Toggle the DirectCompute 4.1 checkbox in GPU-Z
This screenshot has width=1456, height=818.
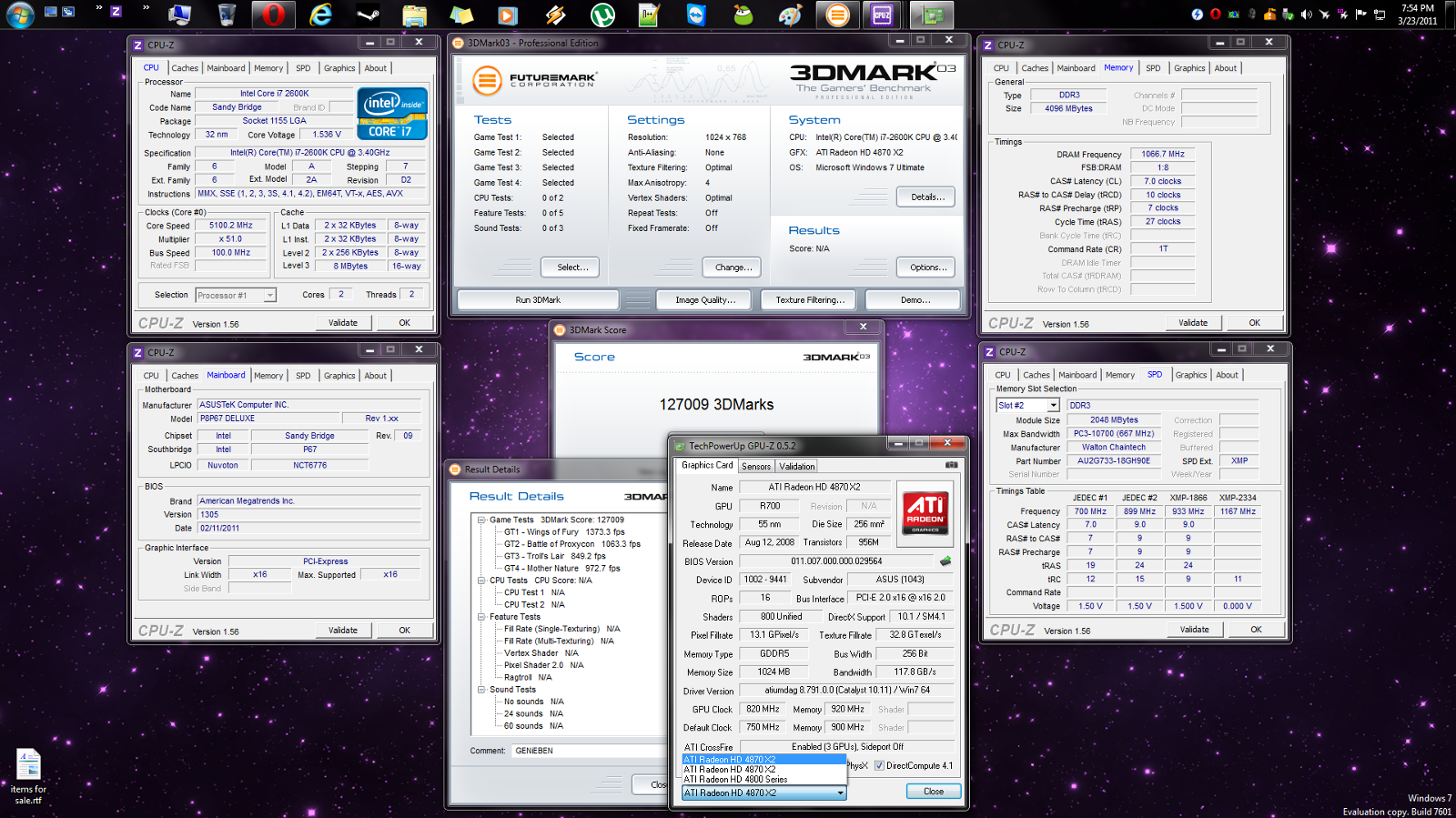tap(879, 766)
